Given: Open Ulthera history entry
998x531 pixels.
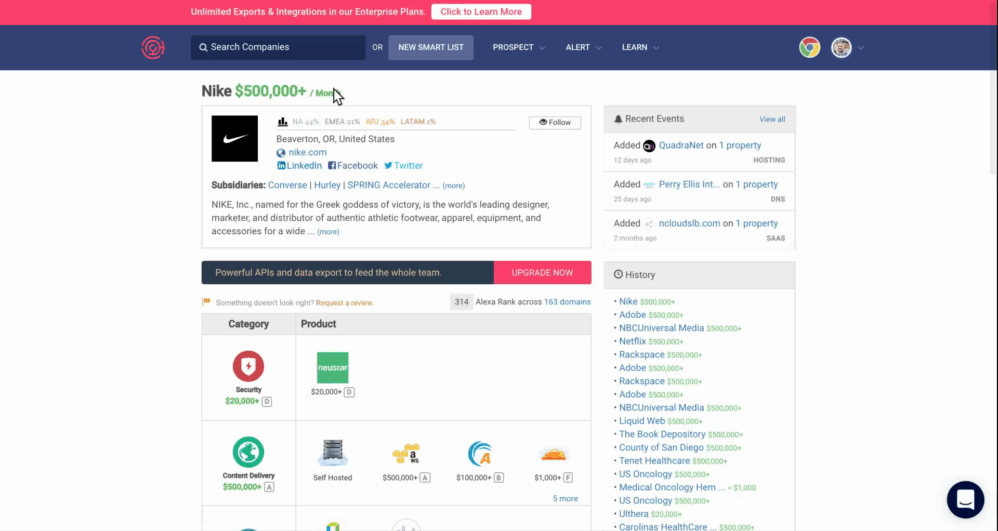Looking at the screenshot, I should 634,514.
